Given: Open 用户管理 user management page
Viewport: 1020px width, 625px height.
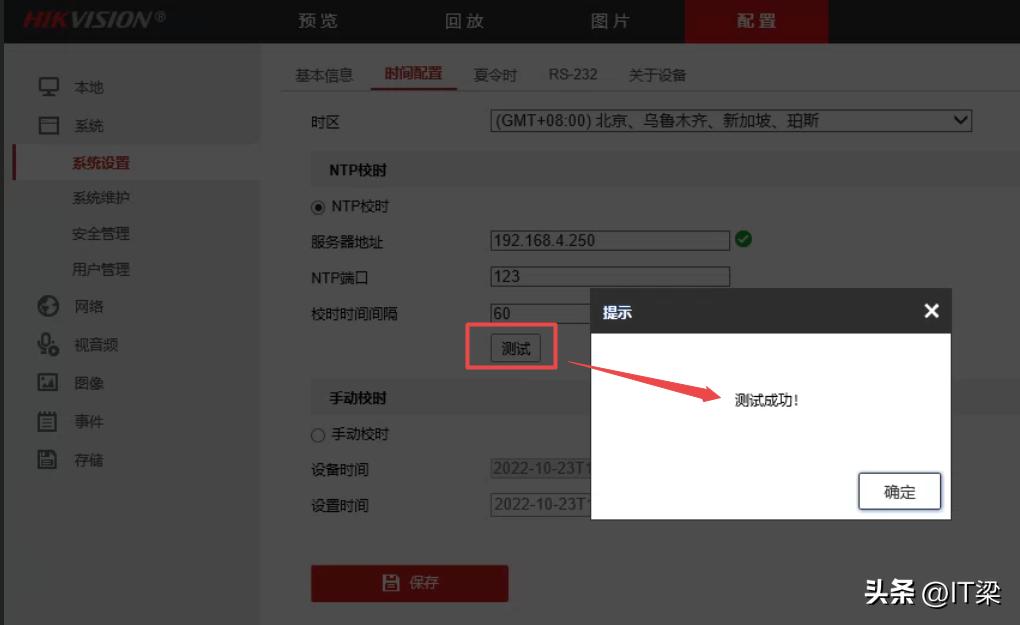Looking at the screenshot, I should [101, 269].
